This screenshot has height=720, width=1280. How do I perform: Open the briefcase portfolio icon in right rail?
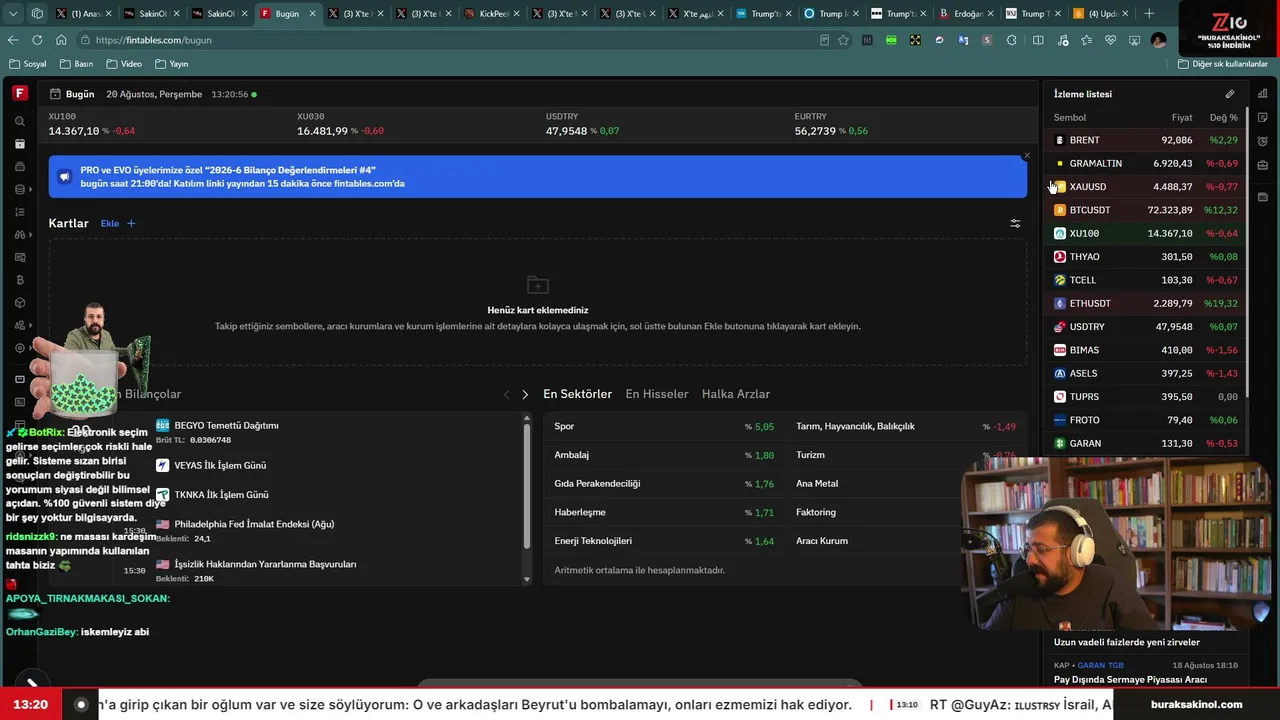point(1263,166)
